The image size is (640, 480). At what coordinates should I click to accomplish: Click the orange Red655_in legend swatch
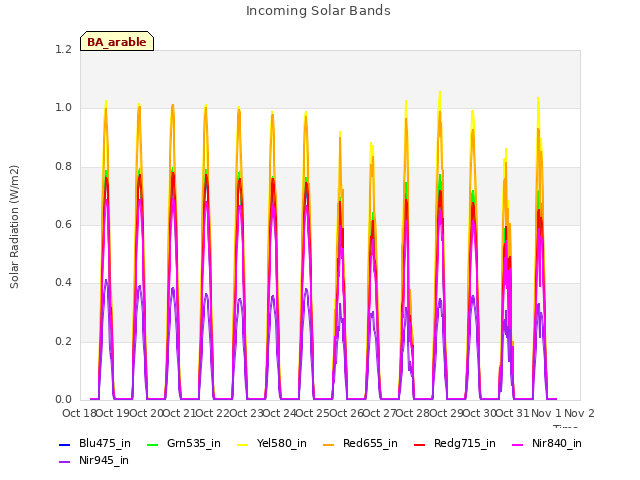pos(329,445)
